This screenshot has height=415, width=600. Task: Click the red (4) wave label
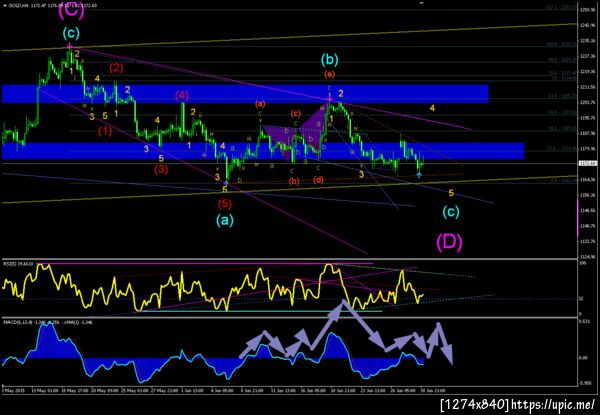click(182, 96)
